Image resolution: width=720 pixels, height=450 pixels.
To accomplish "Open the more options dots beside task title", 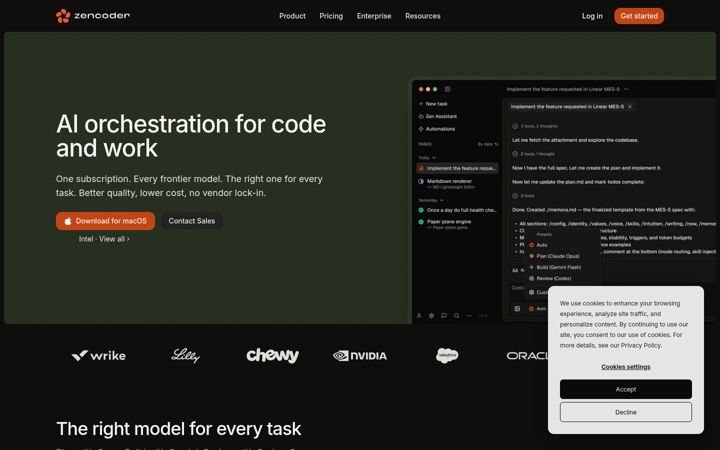I will pyautogui.click(x=626, y=89).
